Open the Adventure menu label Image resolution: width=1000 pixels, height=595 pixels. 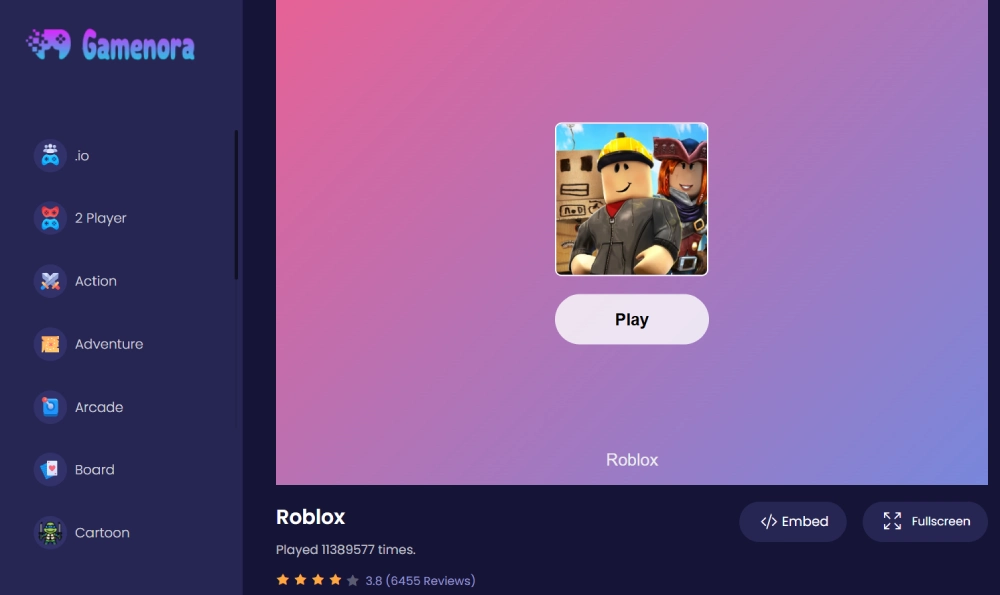point(109,344)
